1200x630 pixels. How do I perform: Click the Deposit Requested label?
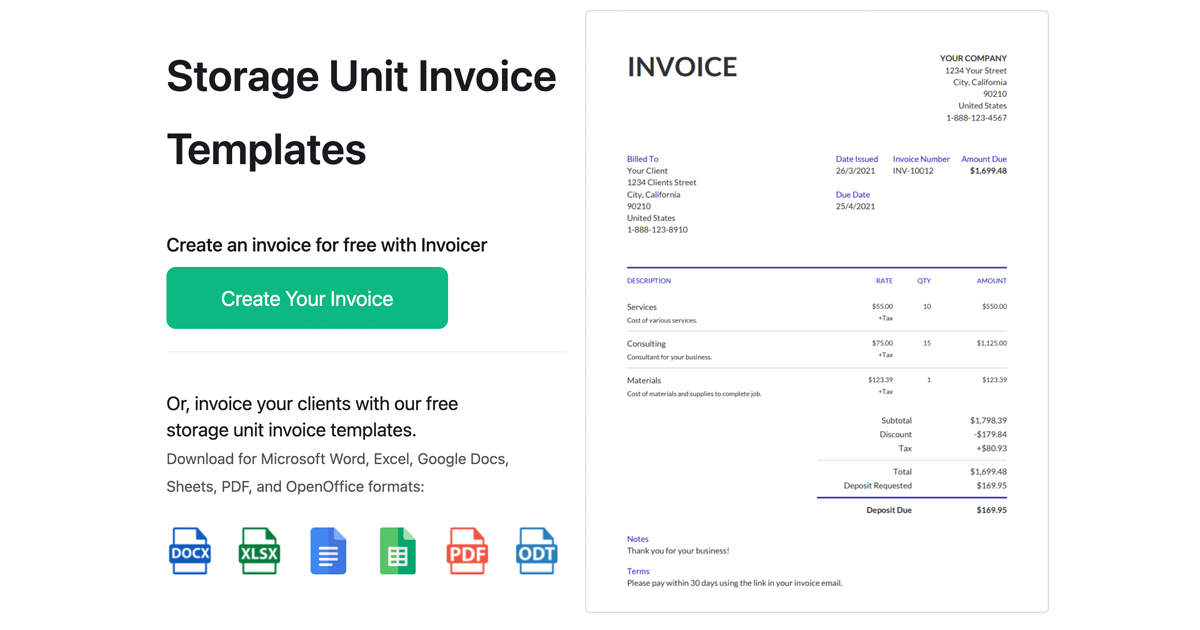878,486
